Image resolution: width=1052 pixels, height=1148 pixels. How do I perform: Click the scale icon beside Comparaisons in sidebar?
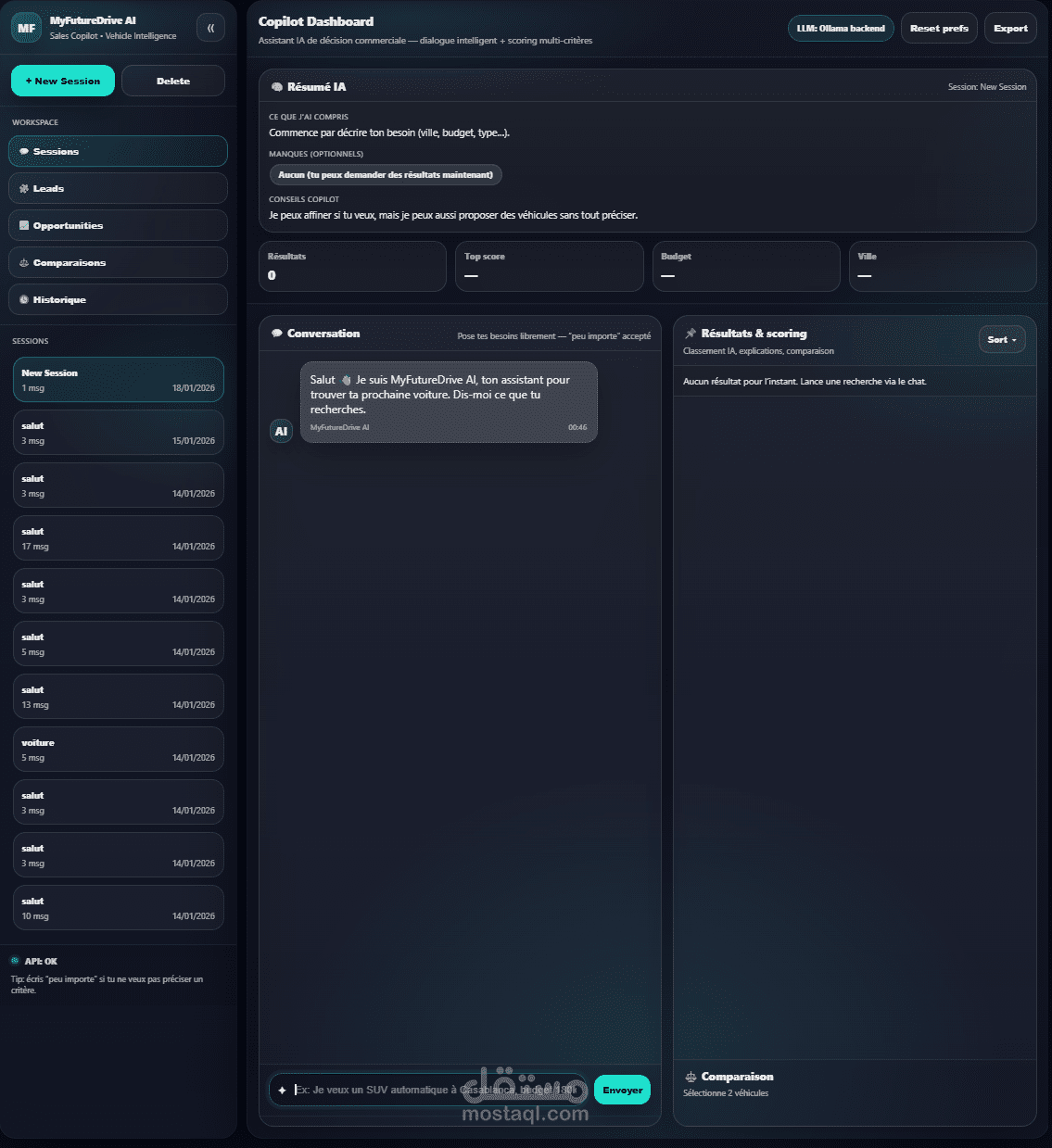(x=26, y=262)
